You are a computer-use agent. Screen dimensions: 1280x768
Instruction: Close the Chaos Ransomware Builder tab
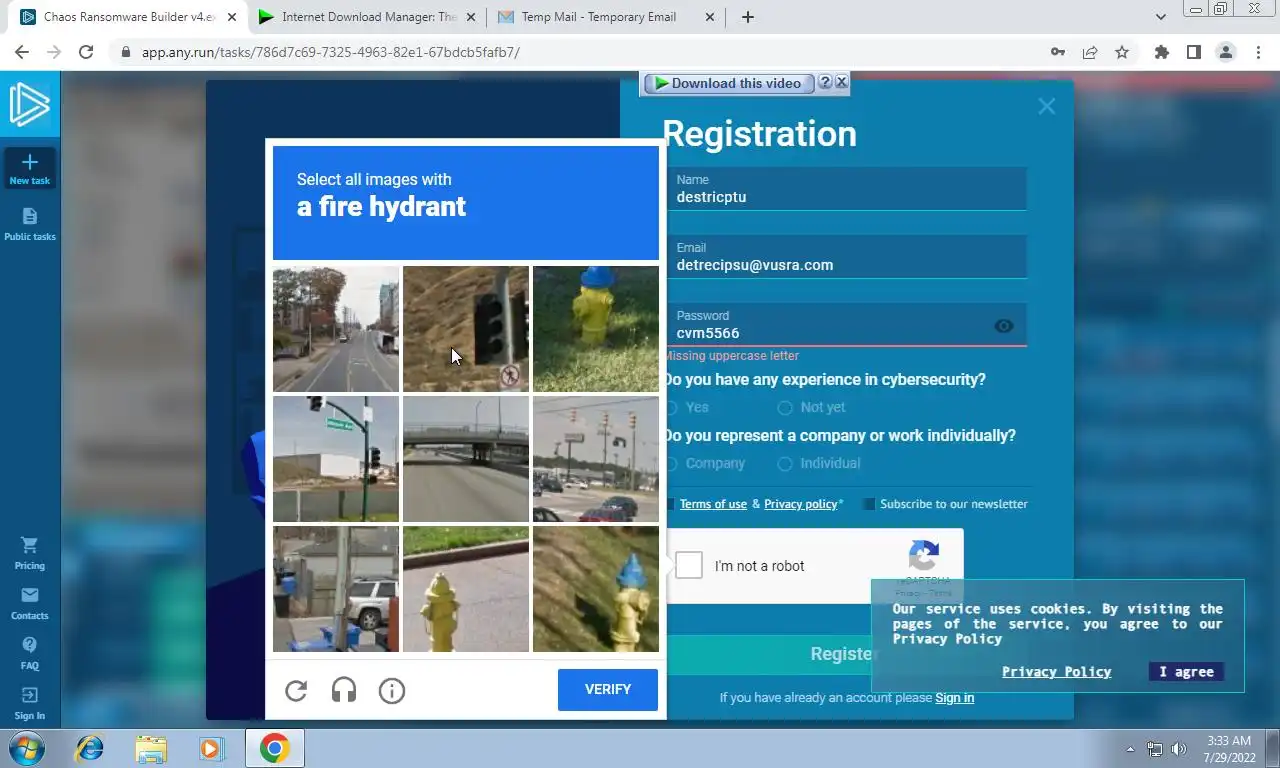[231, 17]
